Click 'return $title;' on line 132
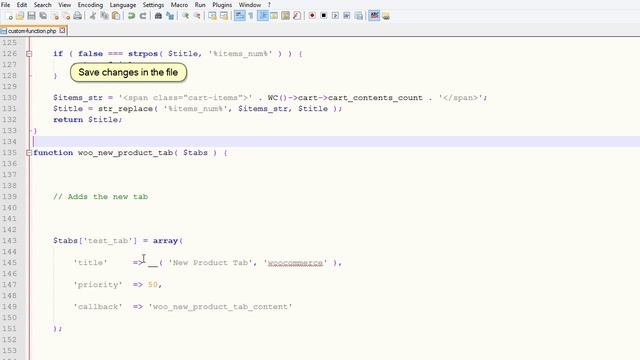This screenshot has width=640, height=360. (x=88, y=120)
